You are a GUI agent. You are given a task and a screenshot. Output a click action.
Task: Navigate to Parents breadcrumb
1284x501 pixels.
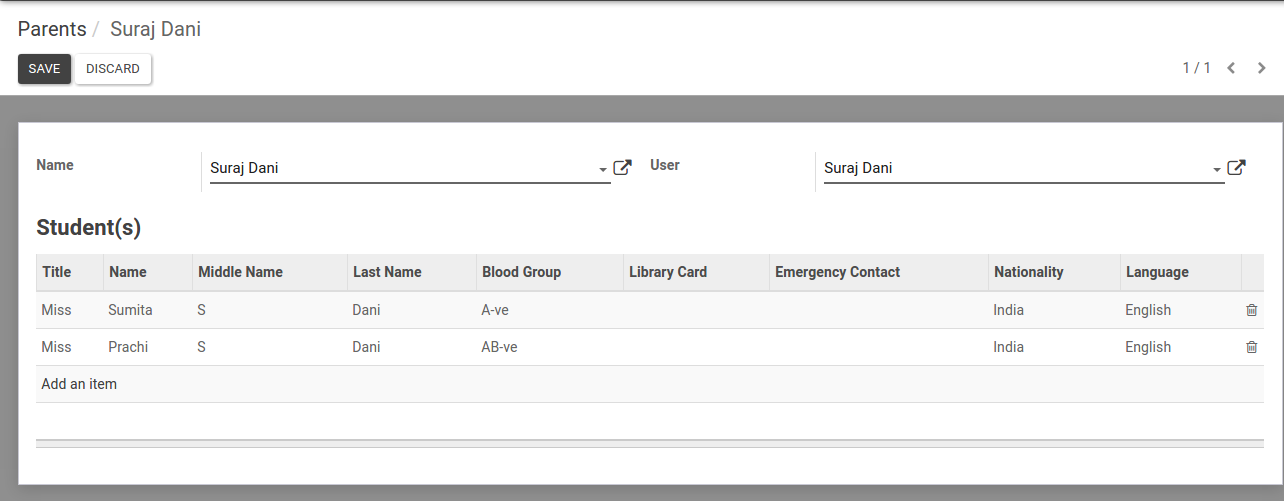(52, 29)
